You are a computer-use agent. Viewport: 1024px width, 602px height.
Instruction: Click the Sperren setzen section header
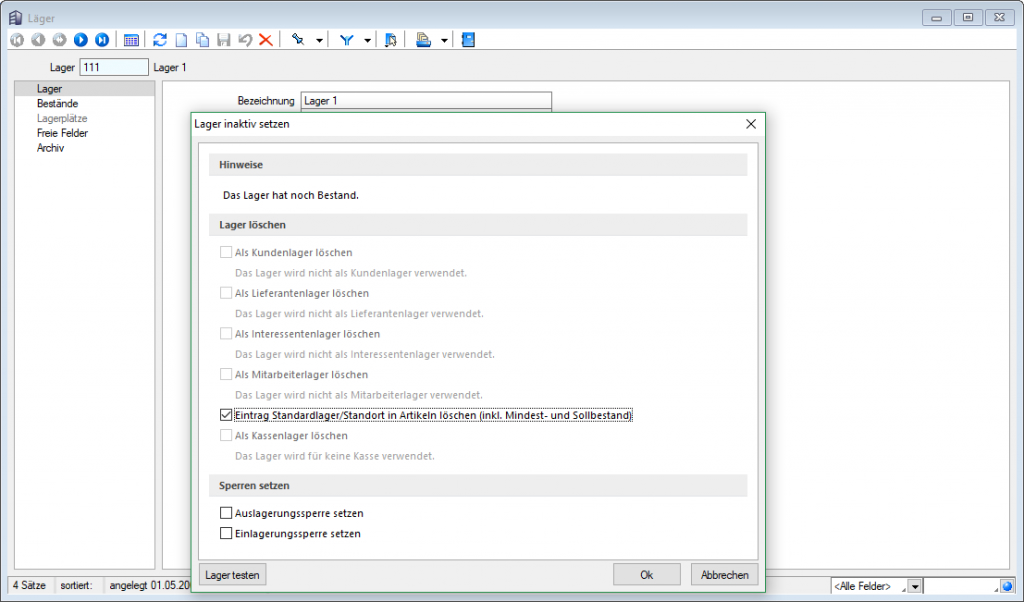click(478, 485)
